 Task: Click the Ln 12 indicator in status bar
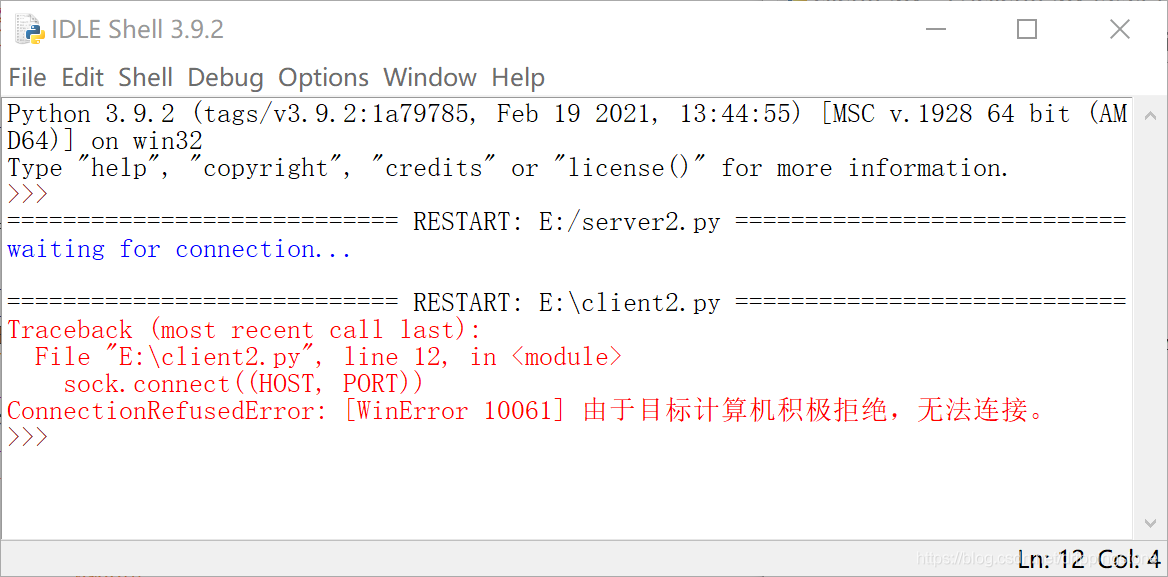click(1050, 559)
